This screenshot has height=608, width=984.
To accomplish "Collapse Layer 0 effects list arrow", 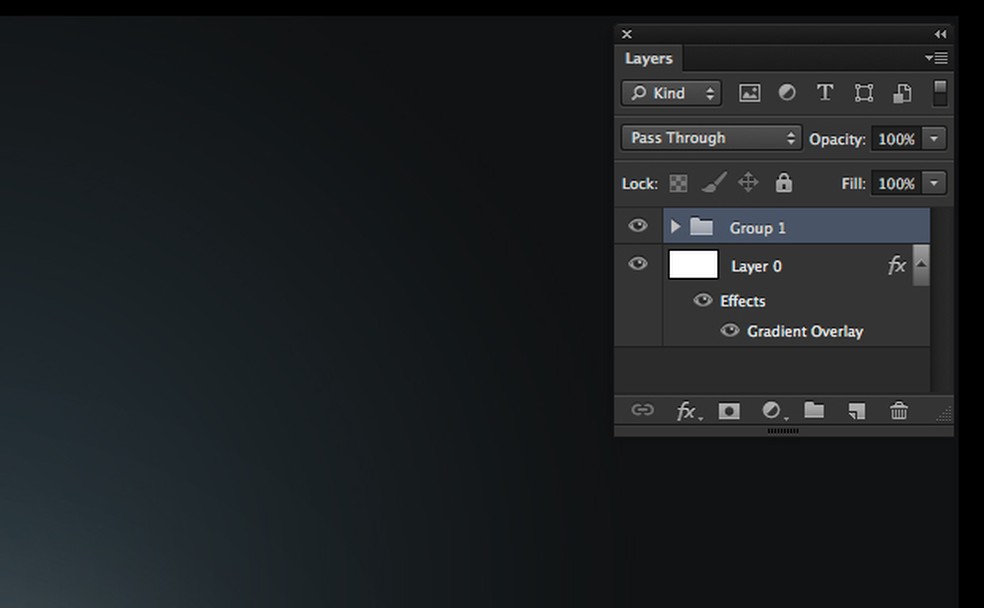I will (x=921, y=264).
